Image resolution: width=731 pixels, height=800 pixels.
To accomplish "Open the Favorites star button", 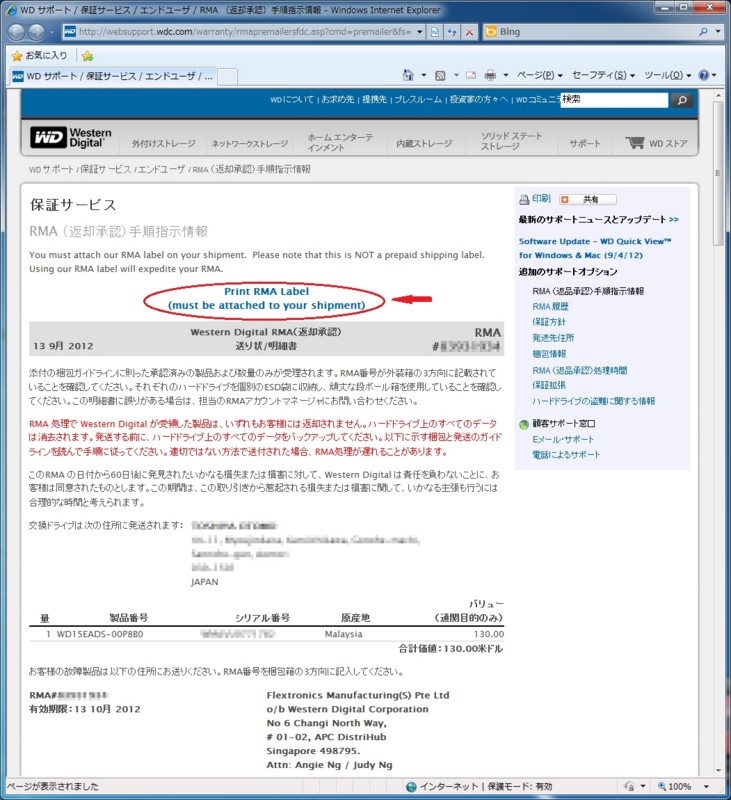I will 17,56.
